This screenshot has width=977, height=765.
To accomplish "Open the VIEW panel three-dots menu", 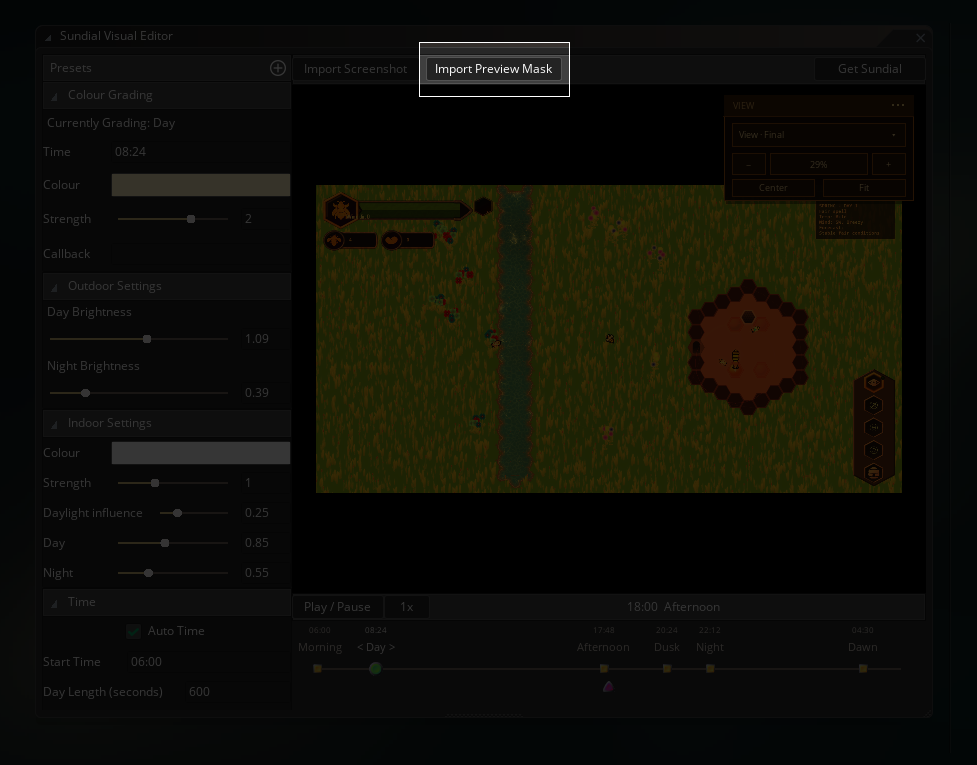I will (x=898, y=105).
